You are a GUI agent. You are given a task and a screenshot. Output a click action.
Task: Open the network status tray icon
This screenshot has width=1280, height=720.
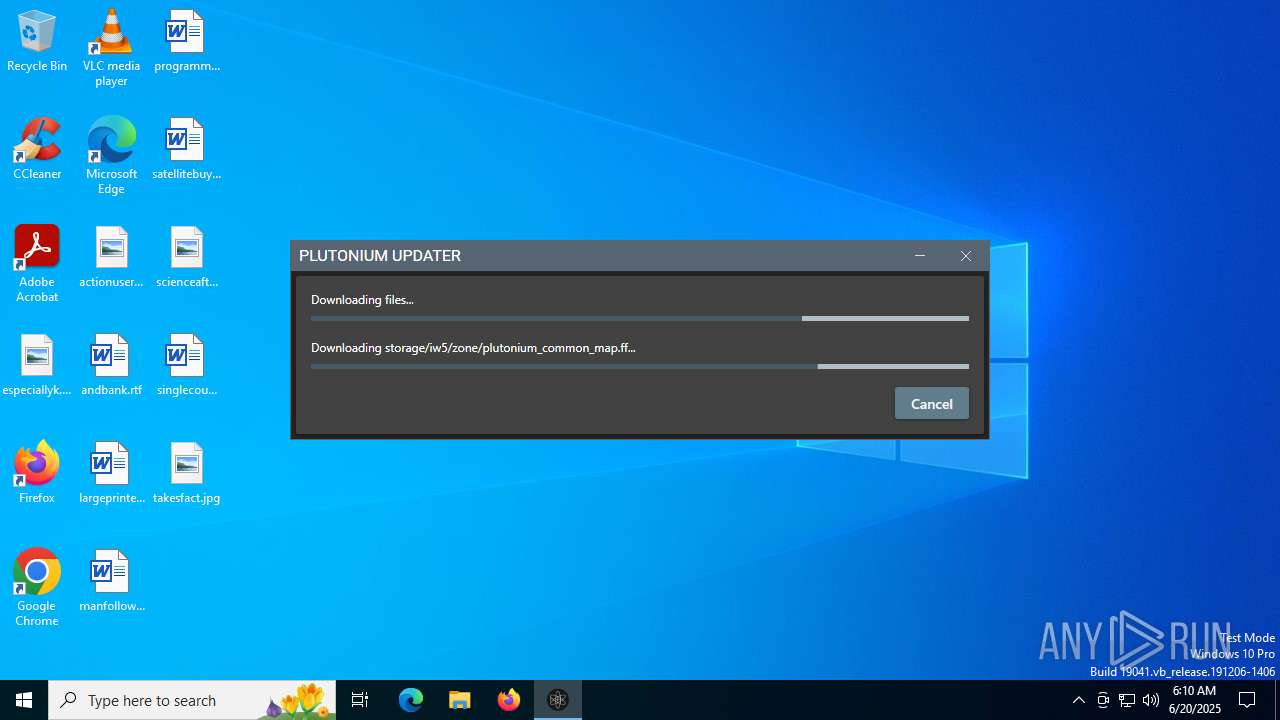tap(1127, 700)
